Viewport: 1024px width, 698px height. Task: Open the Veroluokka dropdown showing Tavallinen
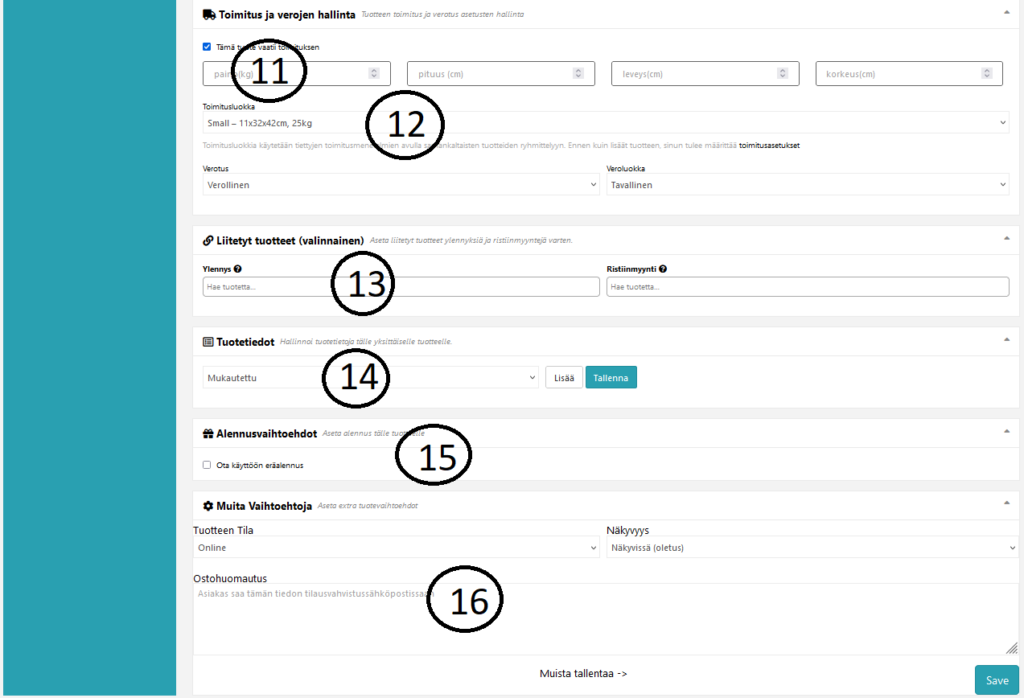807,185
